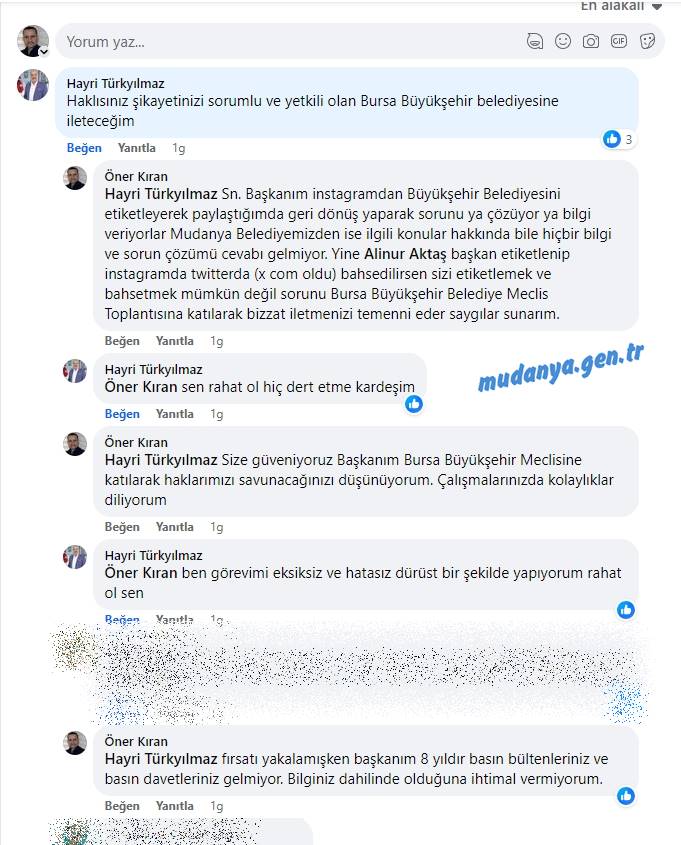Add a GIF to the comment
Image resolution: width=681 pixels, height=845 pixels.
619,41
